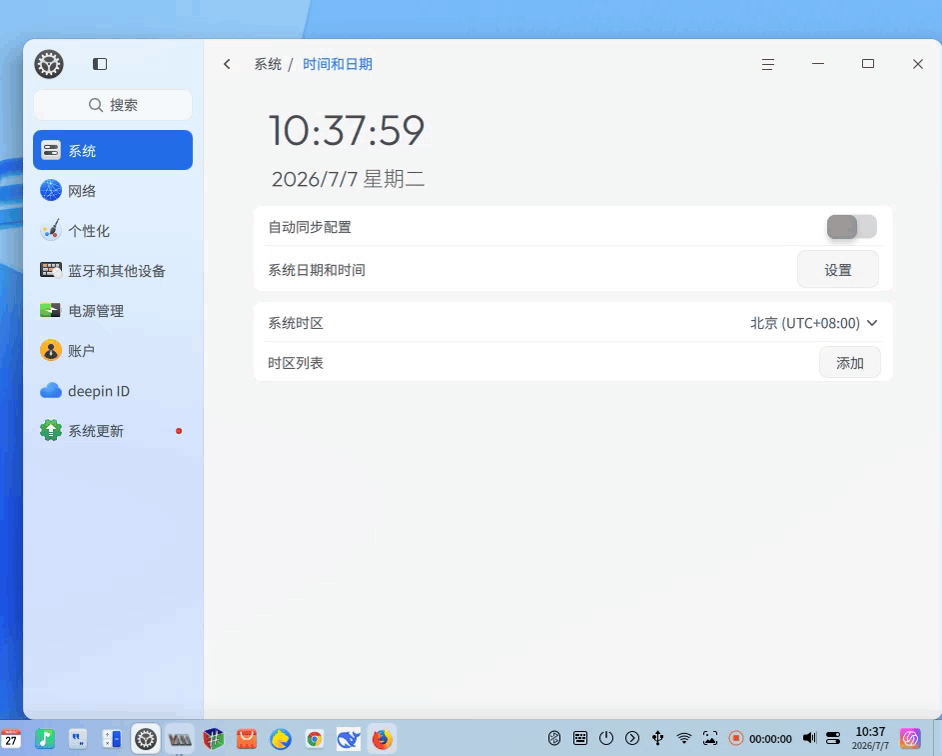Click the red screen recording stop button
The width and height of the screenshot is (942, 756).
tap(735, 738)
